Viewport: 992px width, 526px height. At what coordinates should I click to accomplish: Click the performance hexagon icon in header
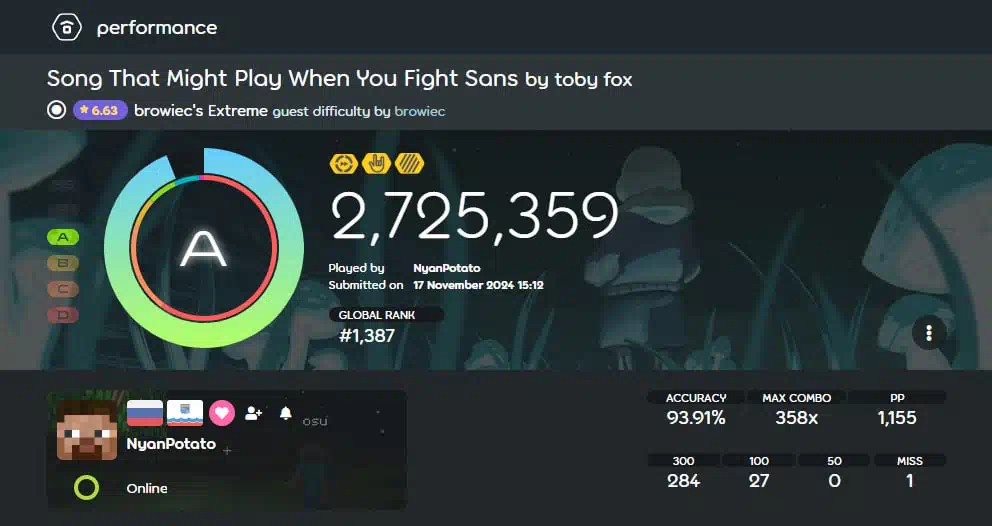pos(66,27)
